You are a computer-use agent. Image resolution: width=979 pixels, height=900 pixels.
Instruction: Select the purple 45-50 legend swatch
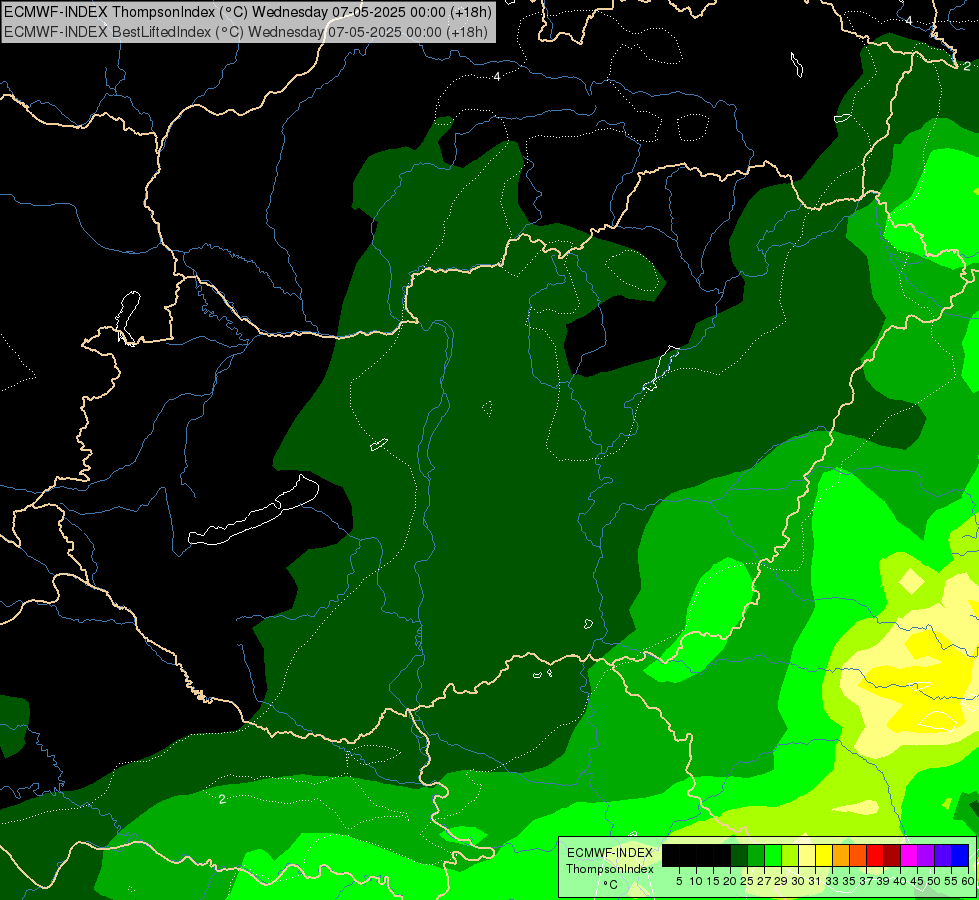tap(926, 855)
